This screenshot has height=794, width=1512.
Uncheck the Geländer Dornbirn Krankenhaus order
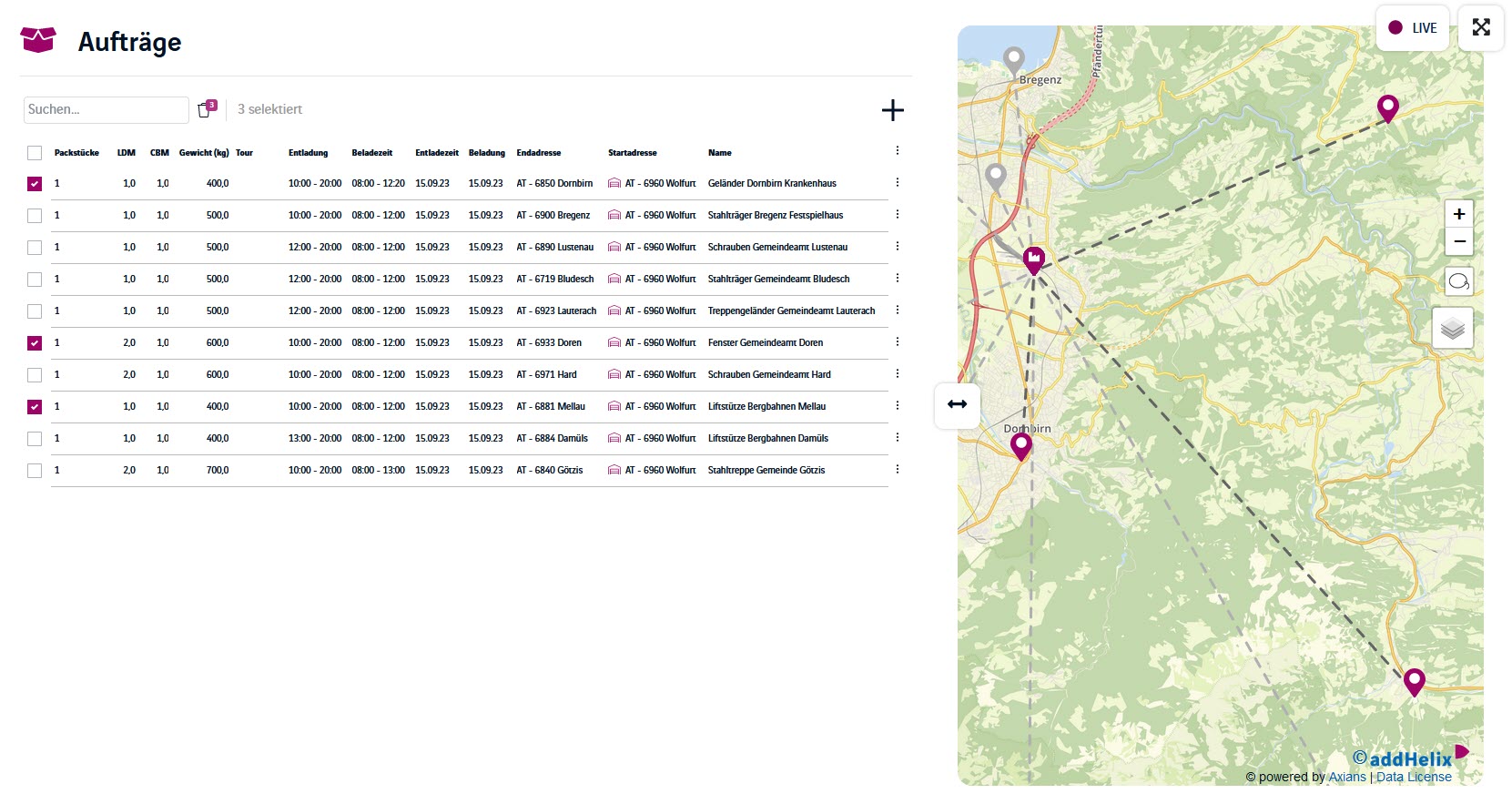pos(35,184)
